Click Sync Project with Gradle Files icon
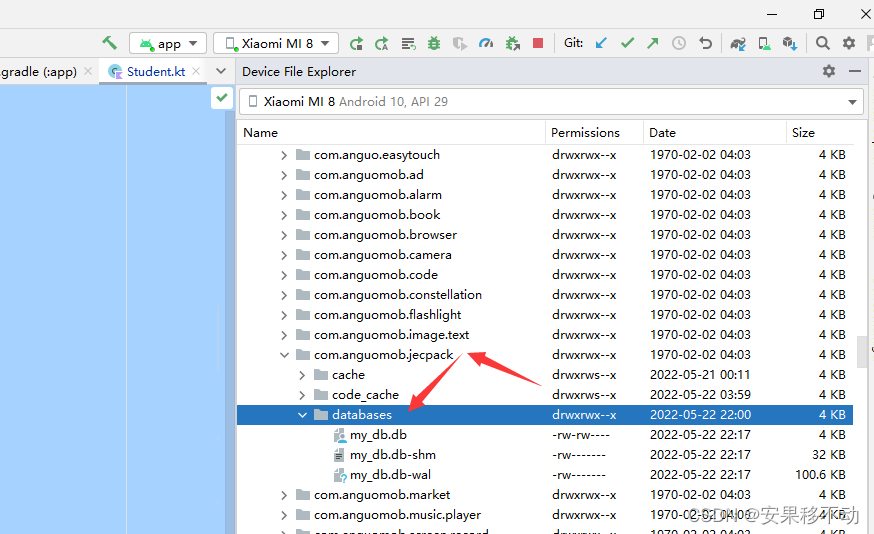 (x=738, y=43)
